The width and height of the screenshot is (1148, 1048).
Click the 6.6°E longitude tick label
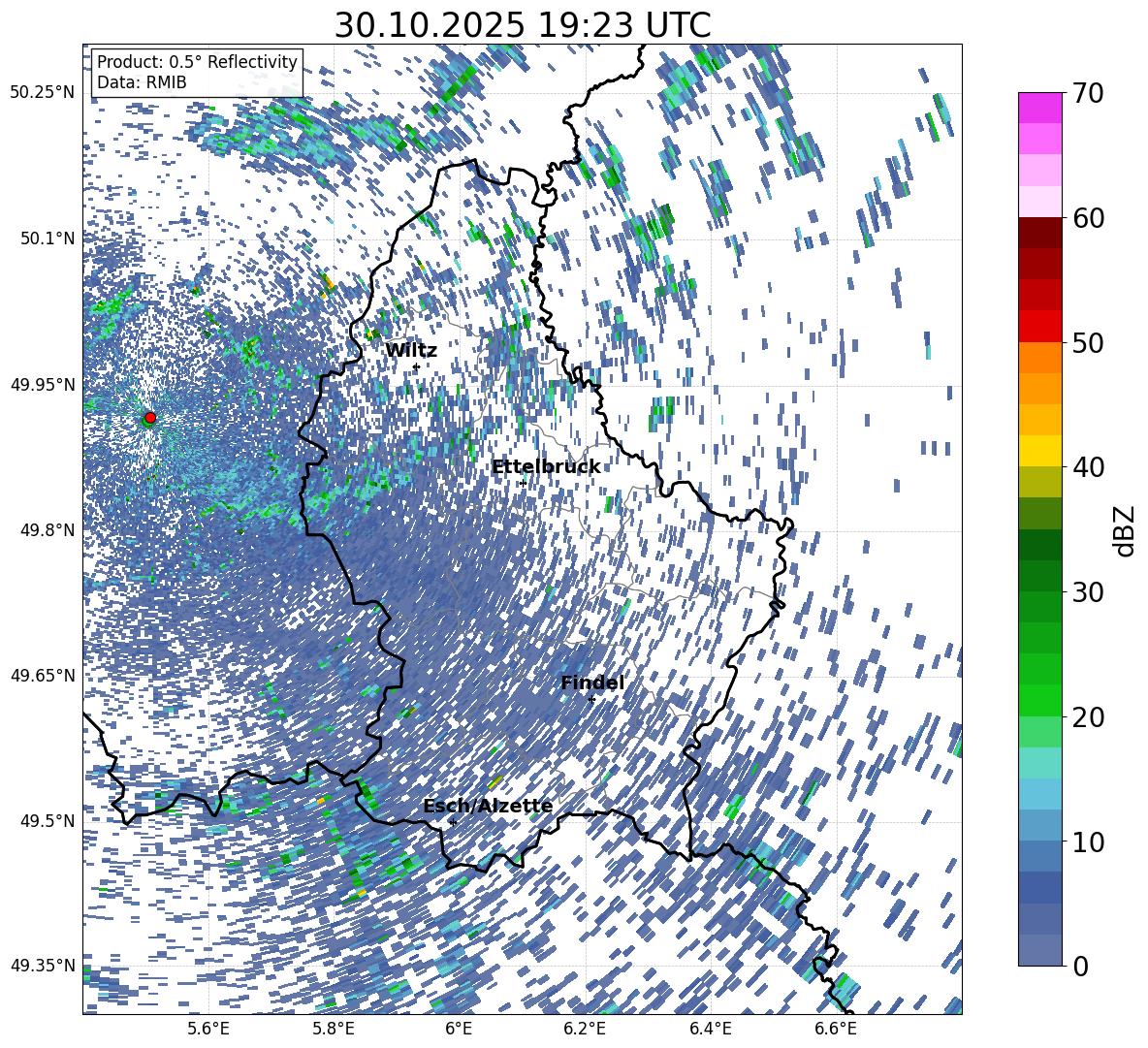(836, 1030)
